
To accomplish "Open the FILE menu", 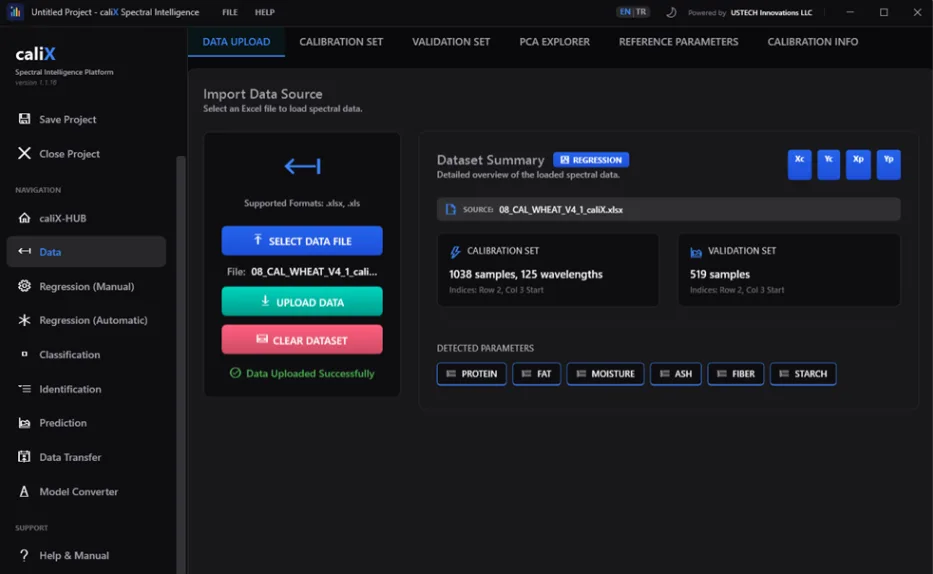I will coord(230,12).
